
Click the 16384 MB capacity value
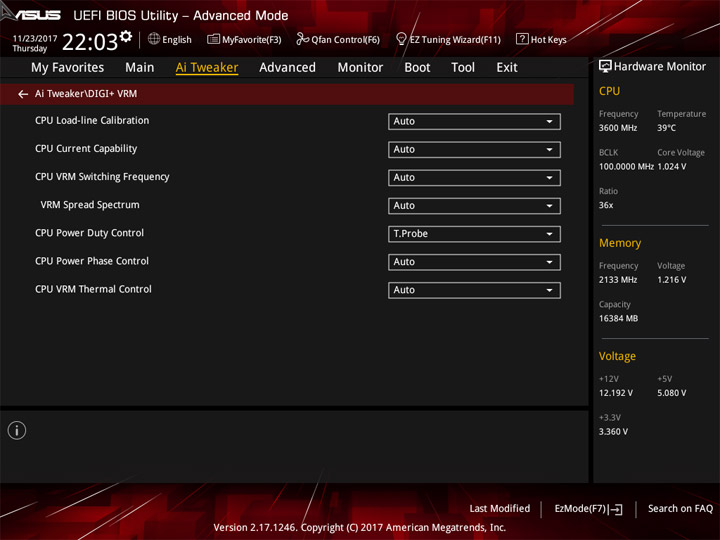(x=618, y=318)
